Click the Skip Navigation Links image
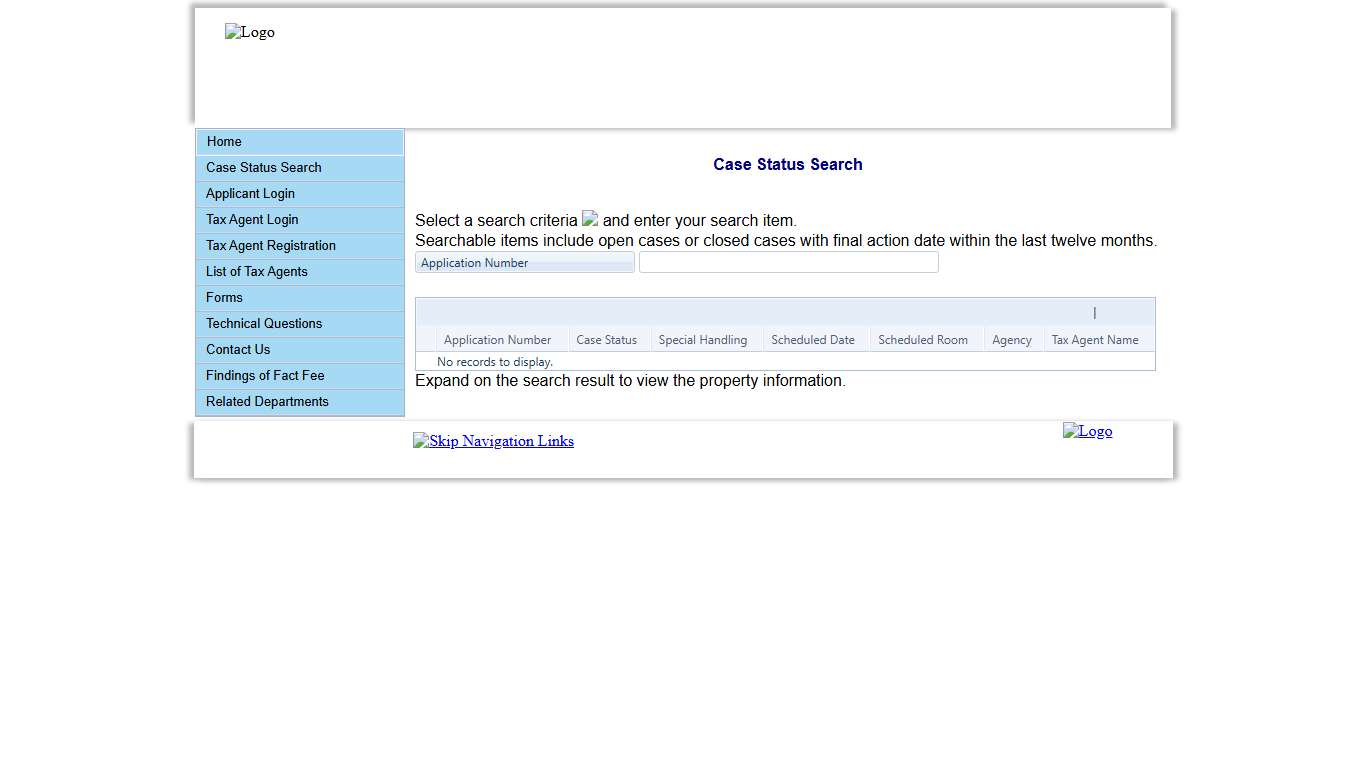This screenshot has width=1366, height=768. [x=493, y=440]
